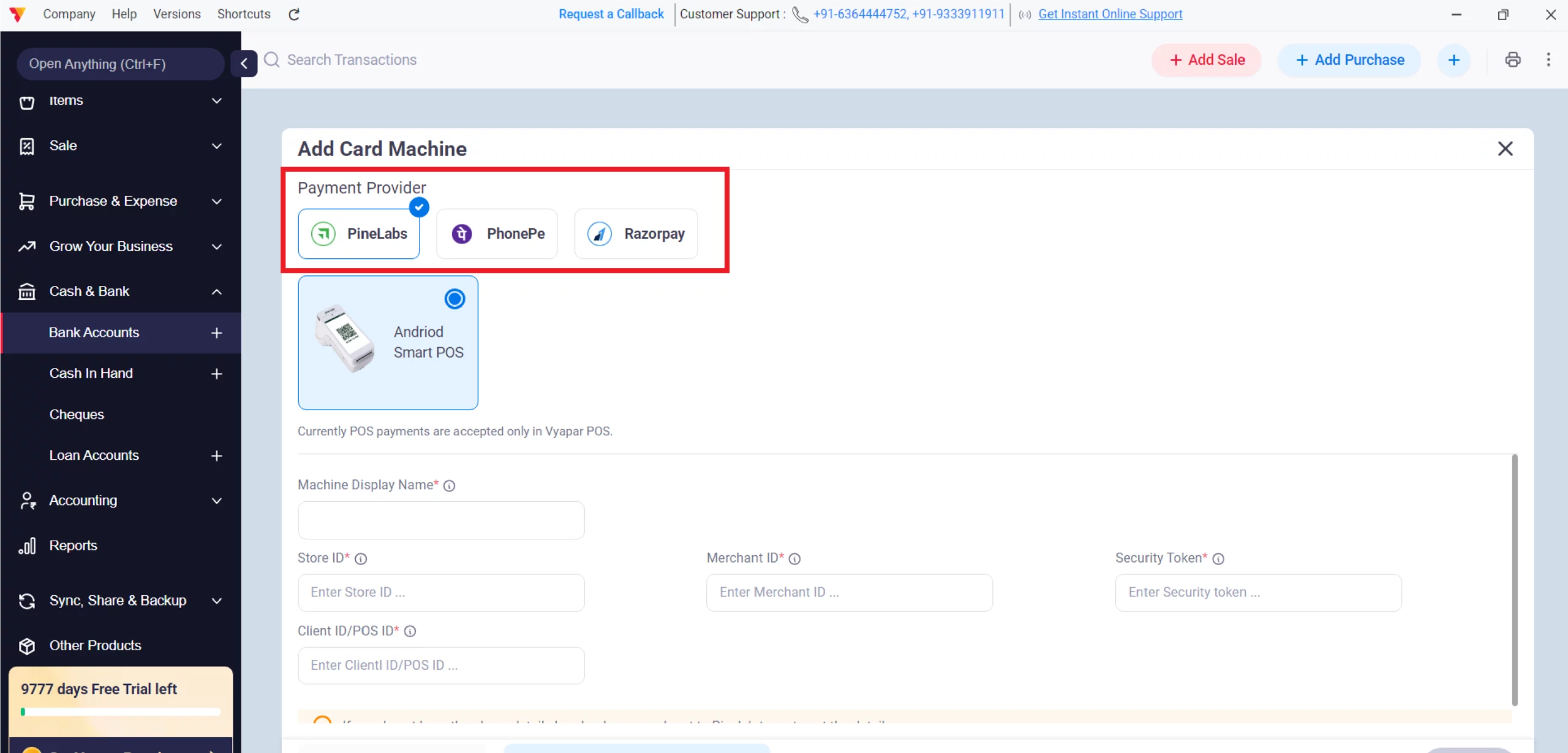Click the blue plus quick-add button
This screenshot has width=1568, height=753.
click(x=1453, y=60)
